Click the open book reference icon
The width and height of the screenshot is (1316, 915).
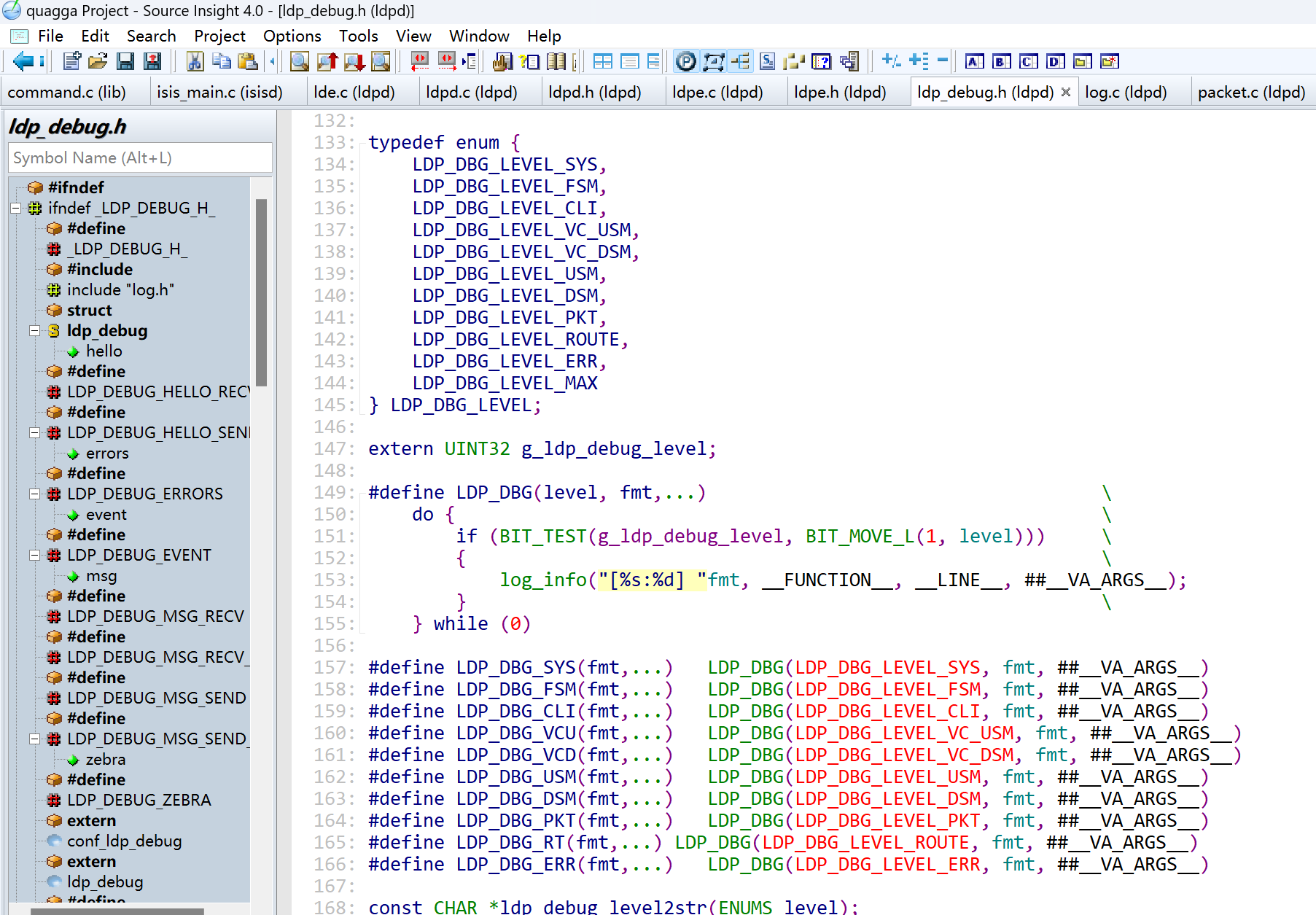click(x=556, y=61)
